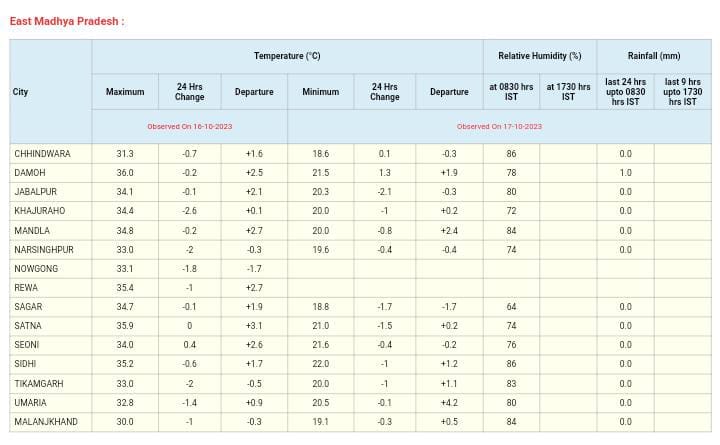Click the Maximum temperature column header

pos(125,92)
